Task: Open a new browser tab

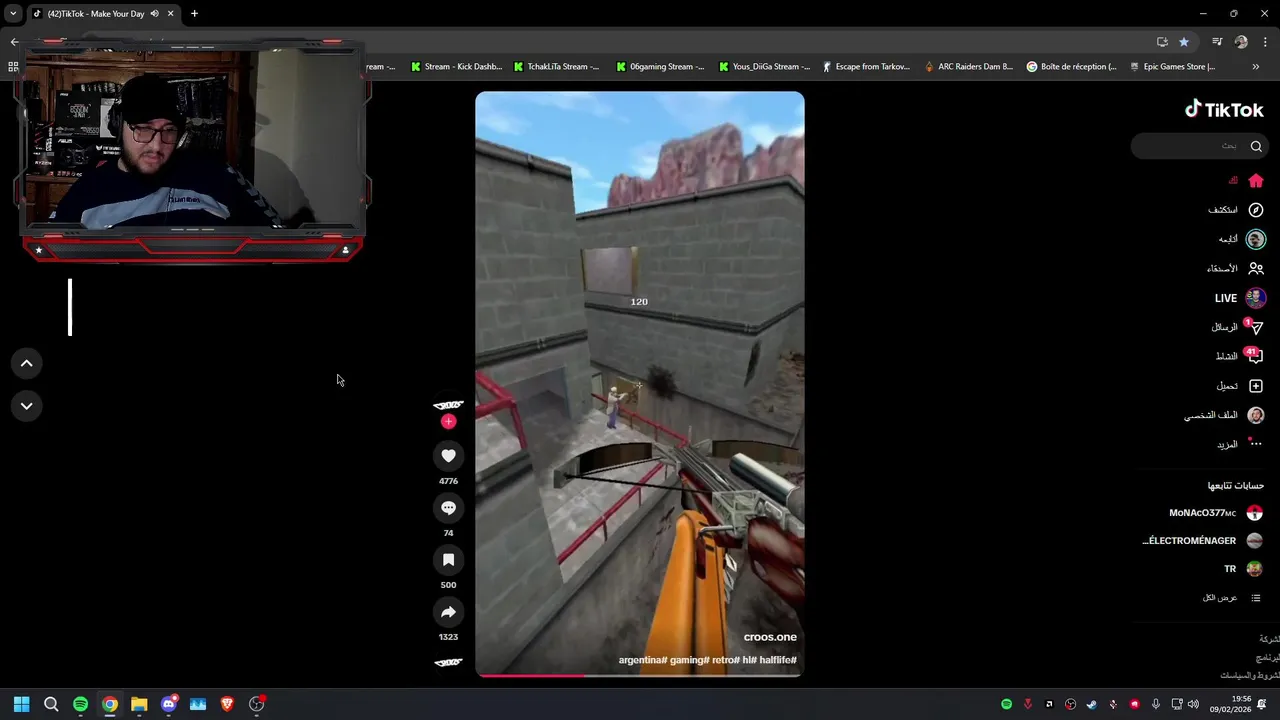Action: tap(194, 14)
